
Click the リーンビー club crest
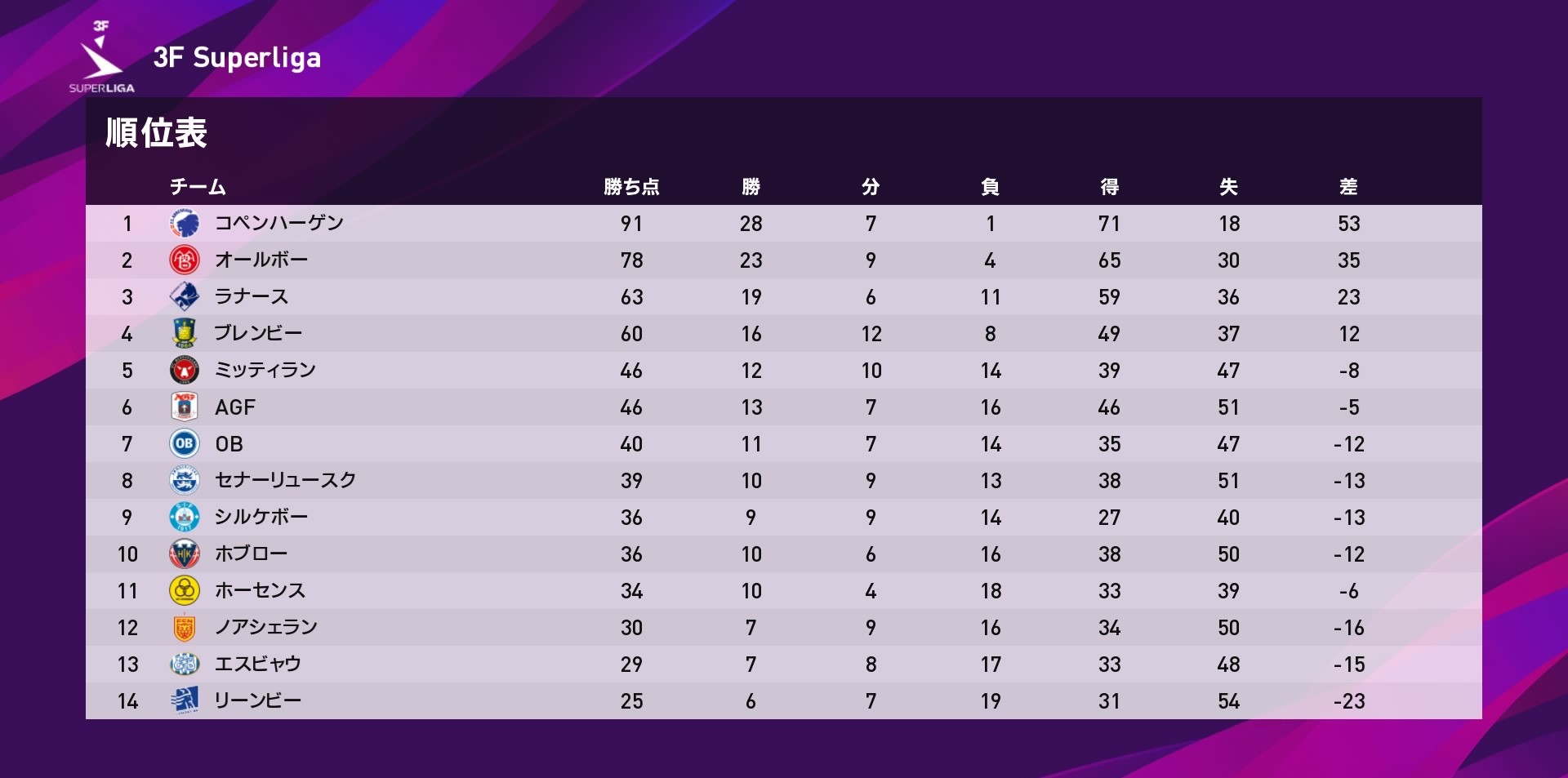pyautogui.click(x=185, y=700)
